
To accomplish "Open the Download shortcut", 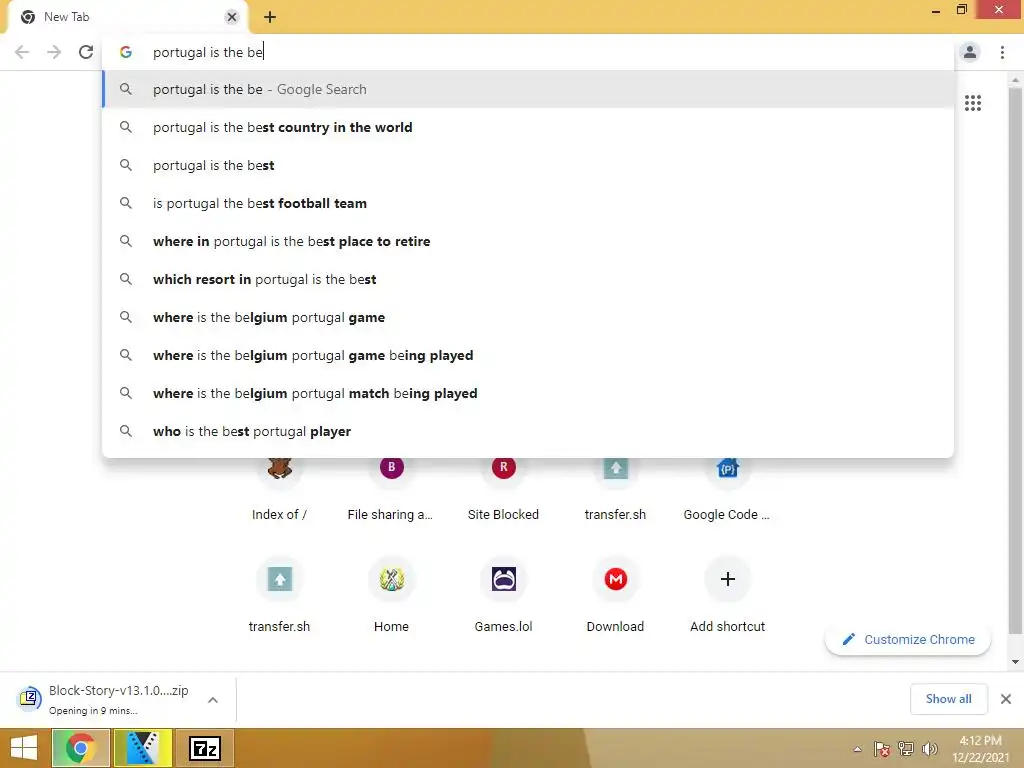I will tap(615, 594).
